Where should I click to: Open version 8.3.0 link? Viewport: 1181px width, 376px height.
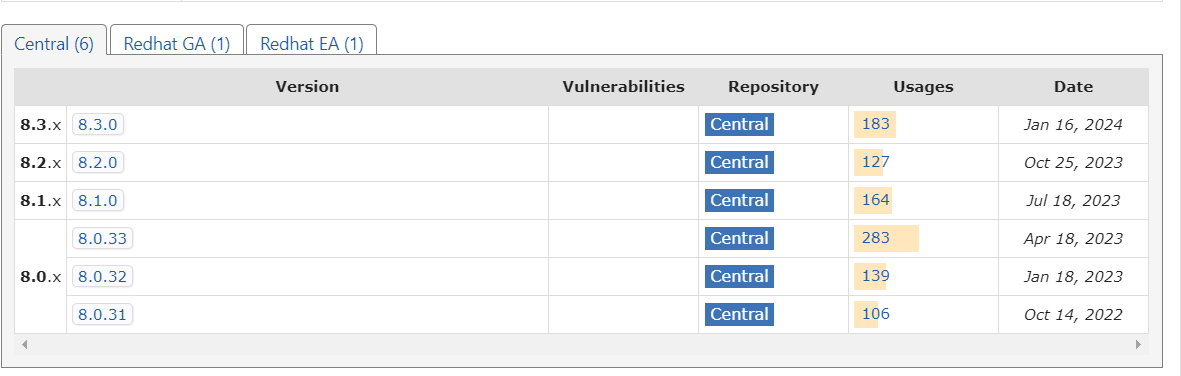point(98,124)
